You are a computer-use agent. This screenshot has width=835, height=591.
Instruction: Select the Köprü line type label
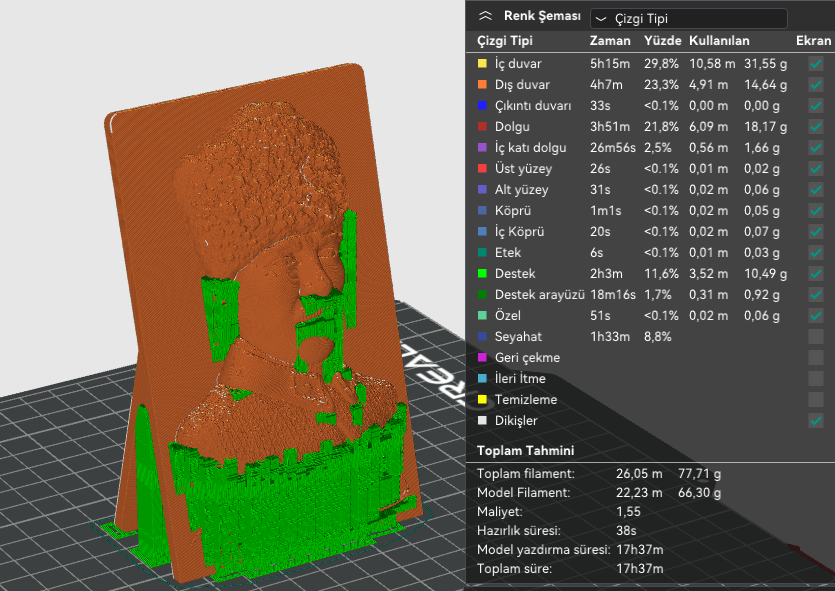[514, 211]
